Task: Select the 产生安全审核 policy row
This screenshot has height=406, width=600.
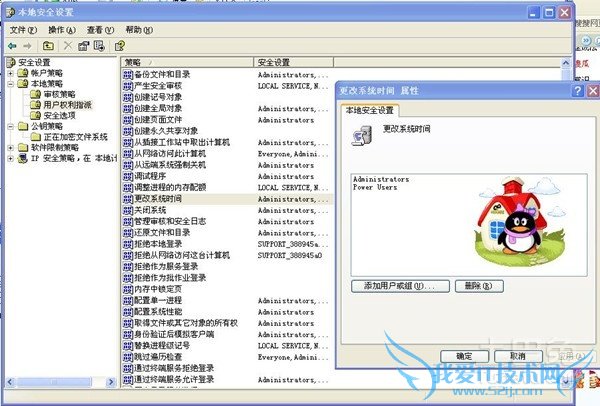Action: click(227, 86)
